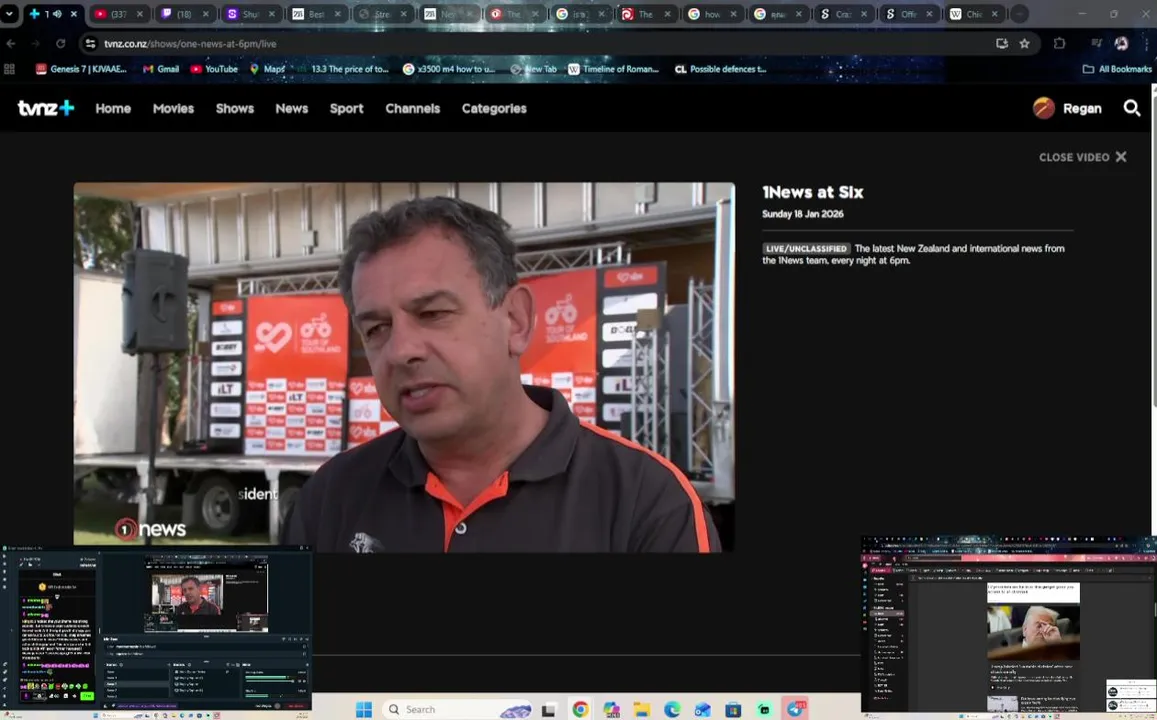Image resolution: width=1157 pixels, height=720 pixels.
Task: Open File Explorer from taskbar
Action: click(642, 710)
